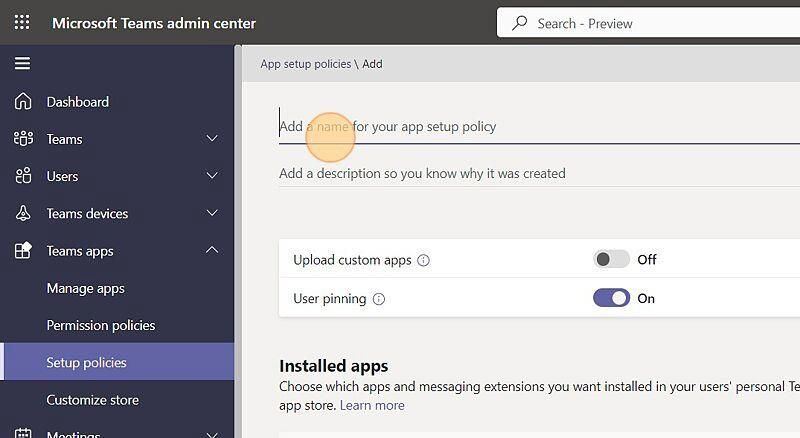Viewport: 800px width, 438px height.
Task: Click the Teams apps icon
Action: [23, 251]
